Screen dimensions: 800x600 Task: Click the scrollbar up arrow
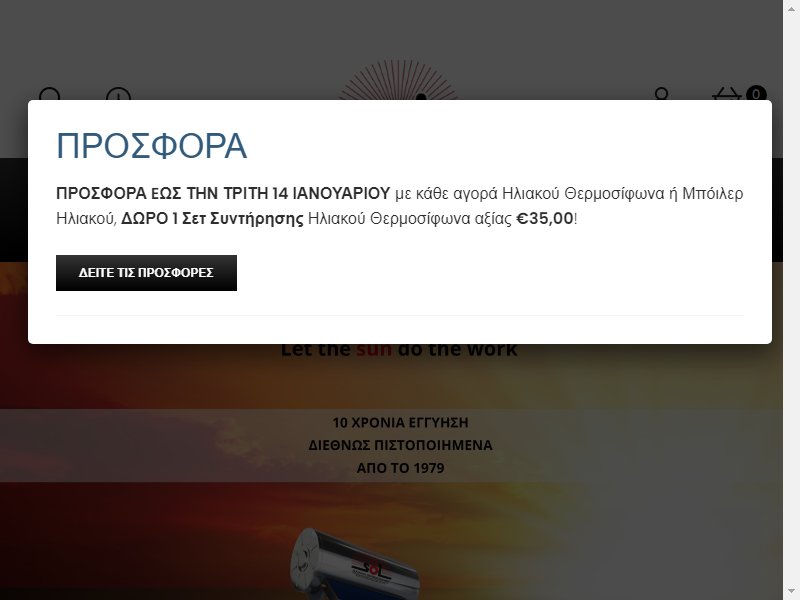point(791,5)
